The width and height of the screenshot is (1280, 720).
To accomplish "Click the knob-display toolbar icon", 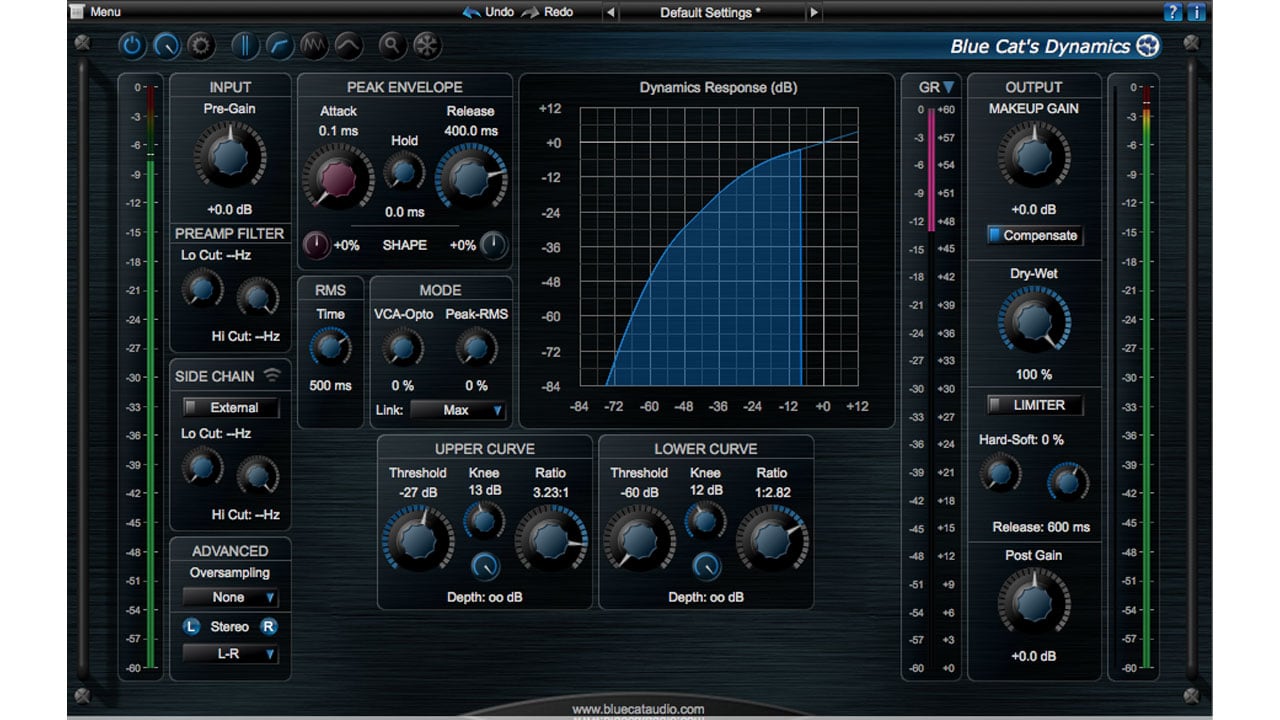I will (166, 45).
